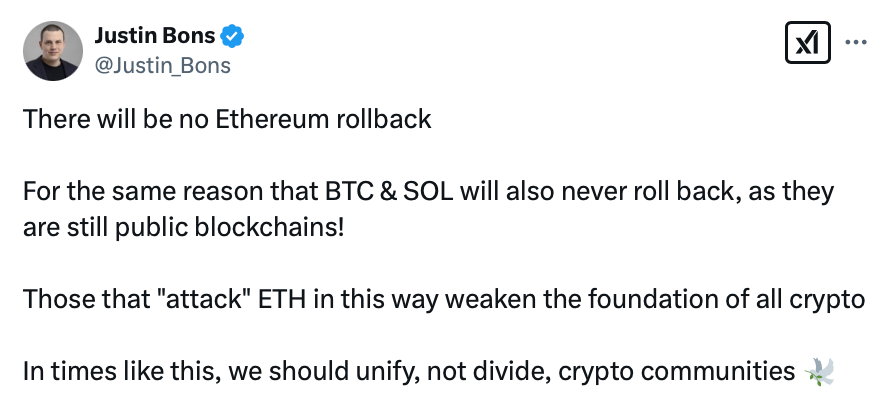Open the Justin Bons display name link
This screenshot has width=885, height=409.
tap(156, 37)
